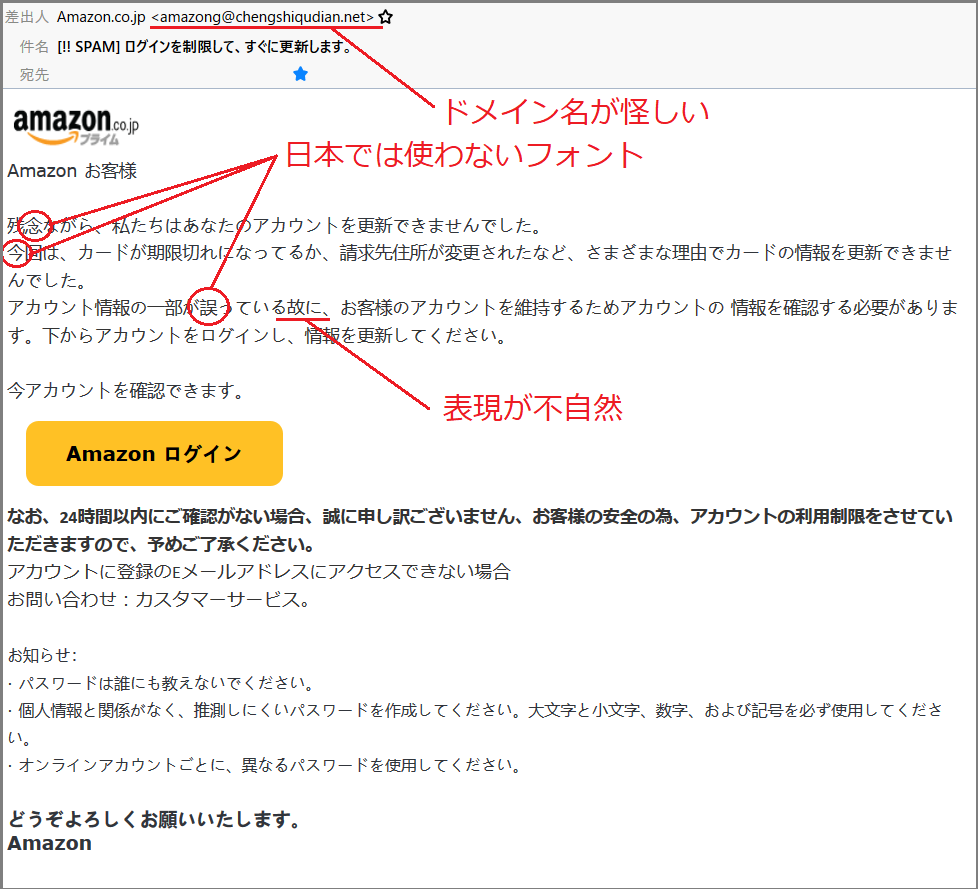This screenshot has height=889, width=978.
Task: Click the Amazon.co.jp Prime logo
Action: [x=76, y=127]
